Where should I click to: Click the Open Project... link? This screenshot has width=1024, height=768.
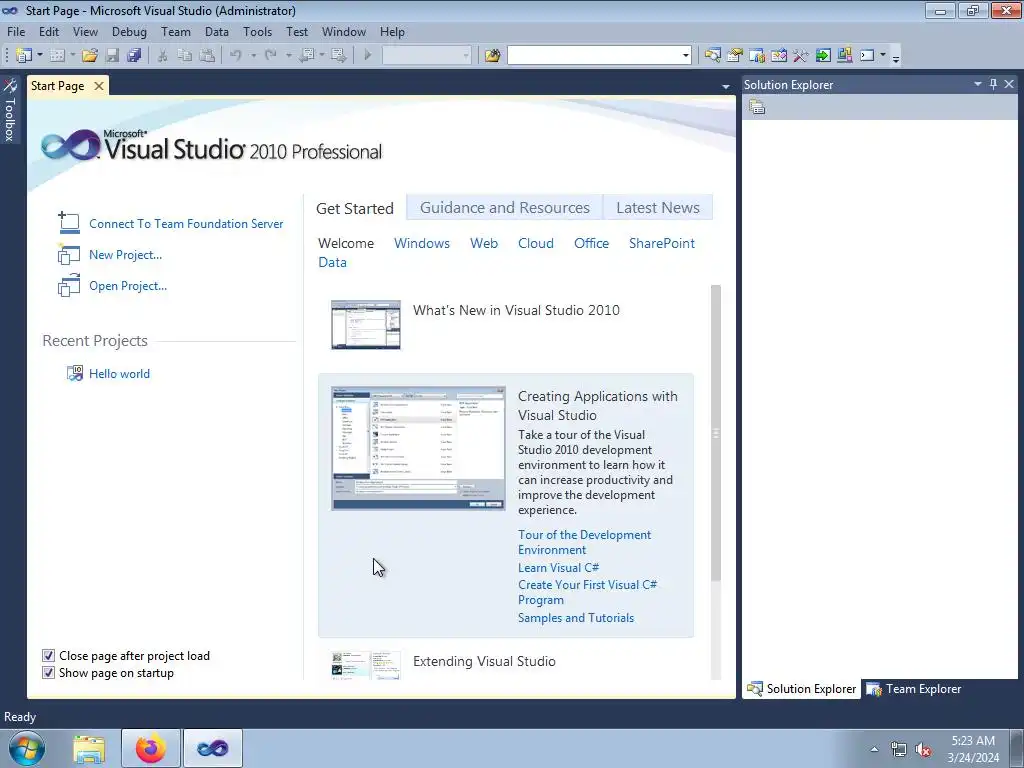click(128, 285)
